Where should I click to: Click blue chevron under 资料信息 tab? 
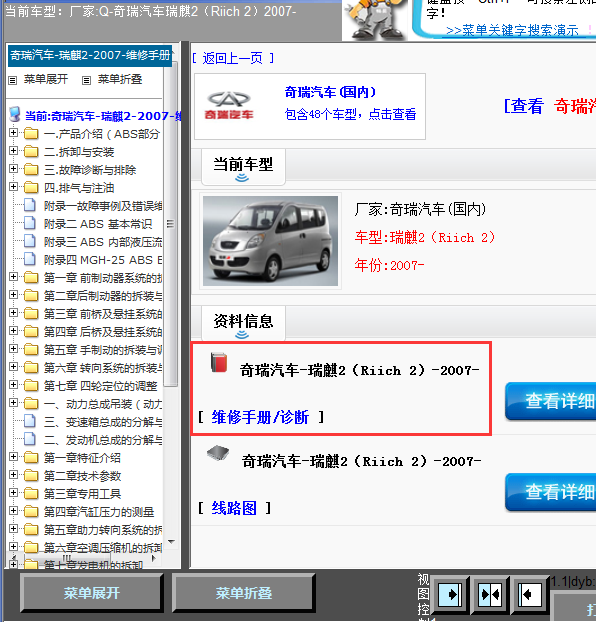242,335
